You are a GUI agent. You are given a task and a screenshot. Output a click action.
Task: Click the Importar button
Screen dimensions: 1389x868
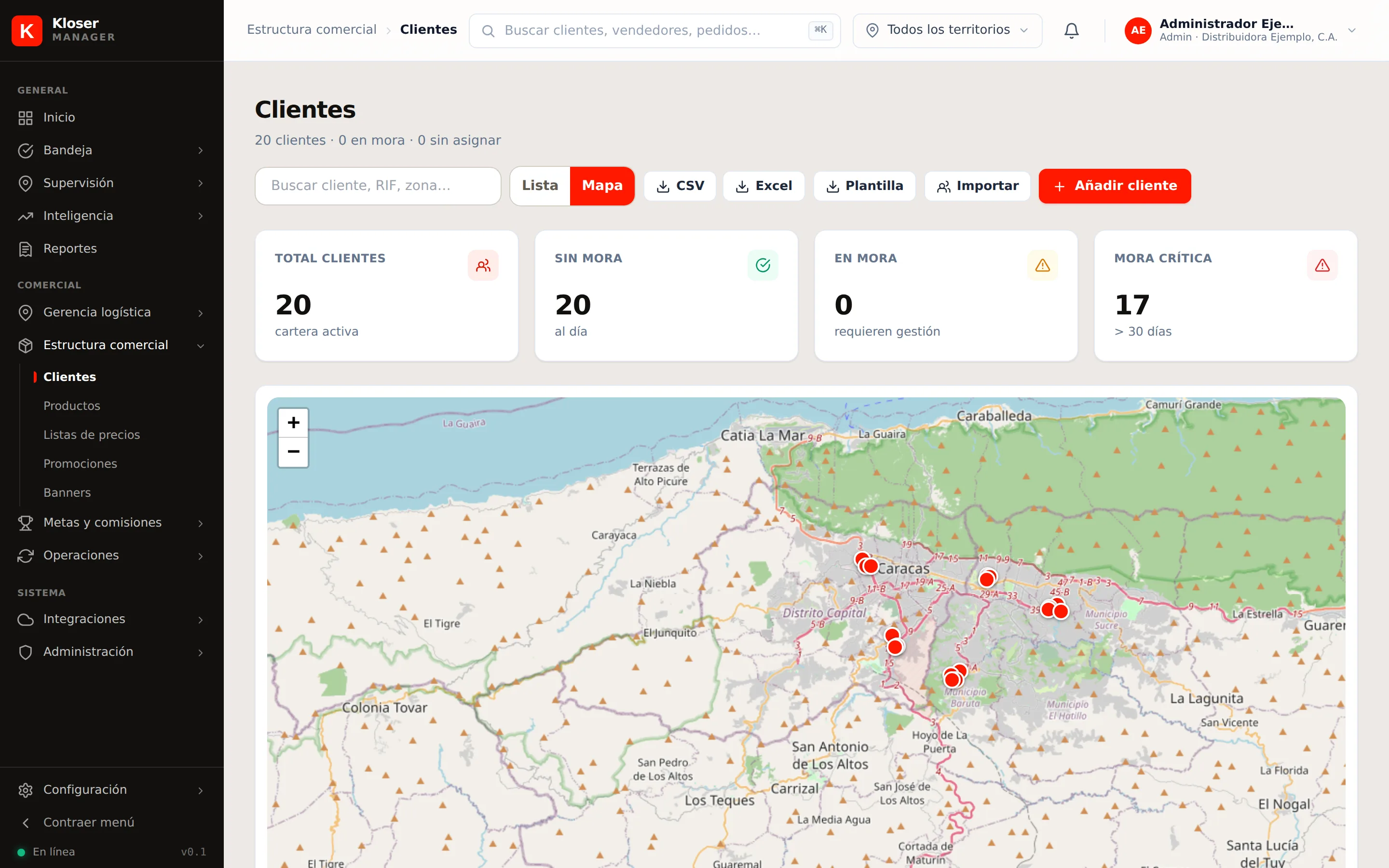[x=978, y=186]
